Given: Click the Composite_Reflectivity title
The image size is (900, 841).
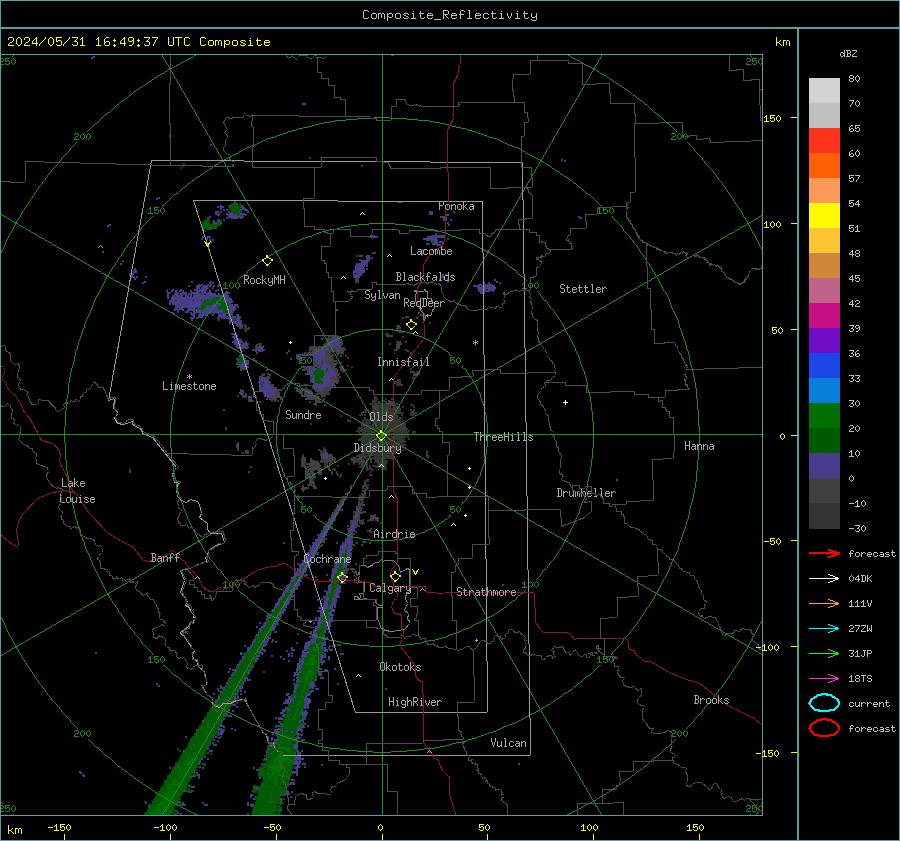Looking at the screenshot, I should pos(450,15).
